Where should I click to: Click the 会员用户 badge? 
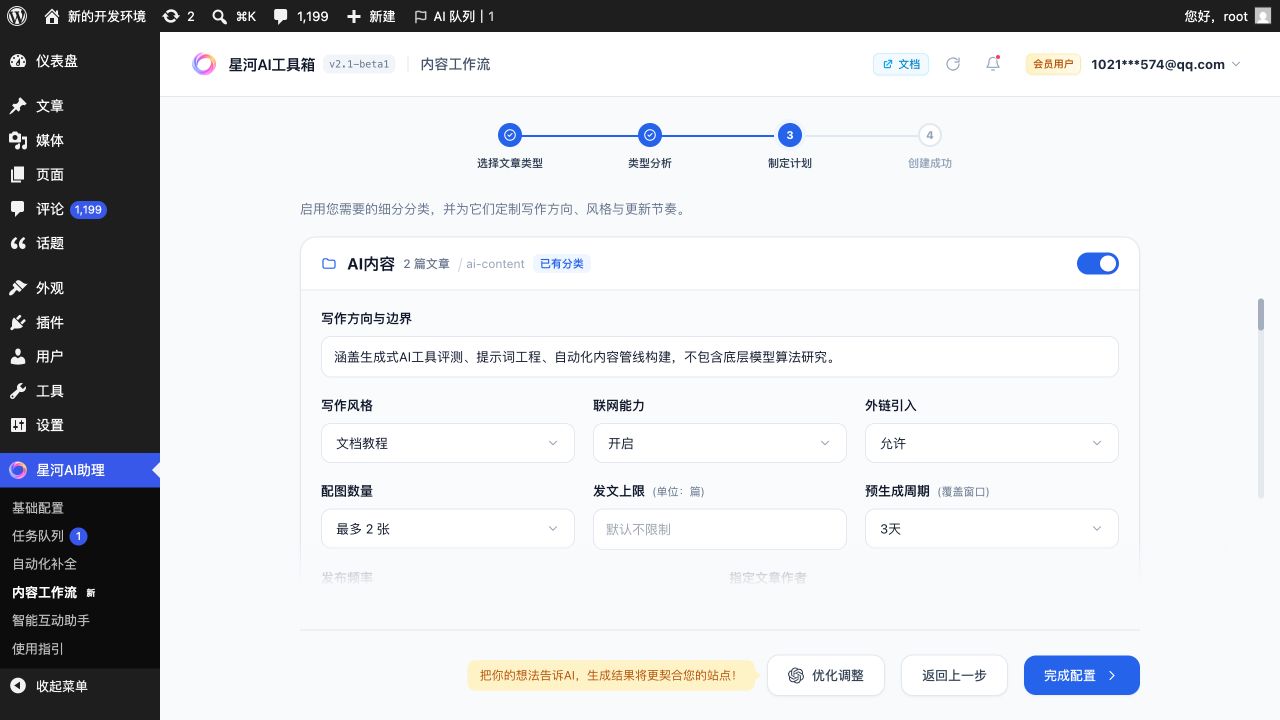pyautogui.click(x=1053, y=64)
